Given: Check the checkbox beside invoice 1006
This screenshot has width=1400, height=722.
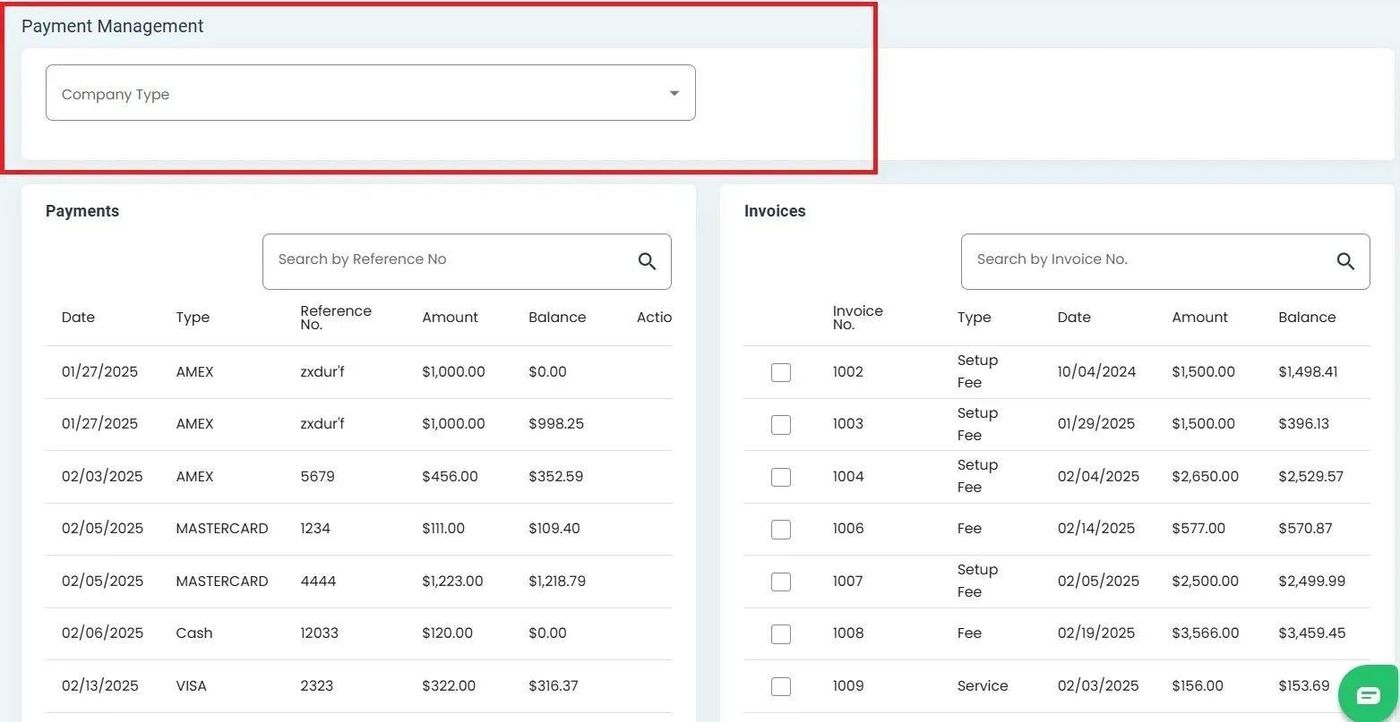Looking at the screenshot, I should point(781,528).
